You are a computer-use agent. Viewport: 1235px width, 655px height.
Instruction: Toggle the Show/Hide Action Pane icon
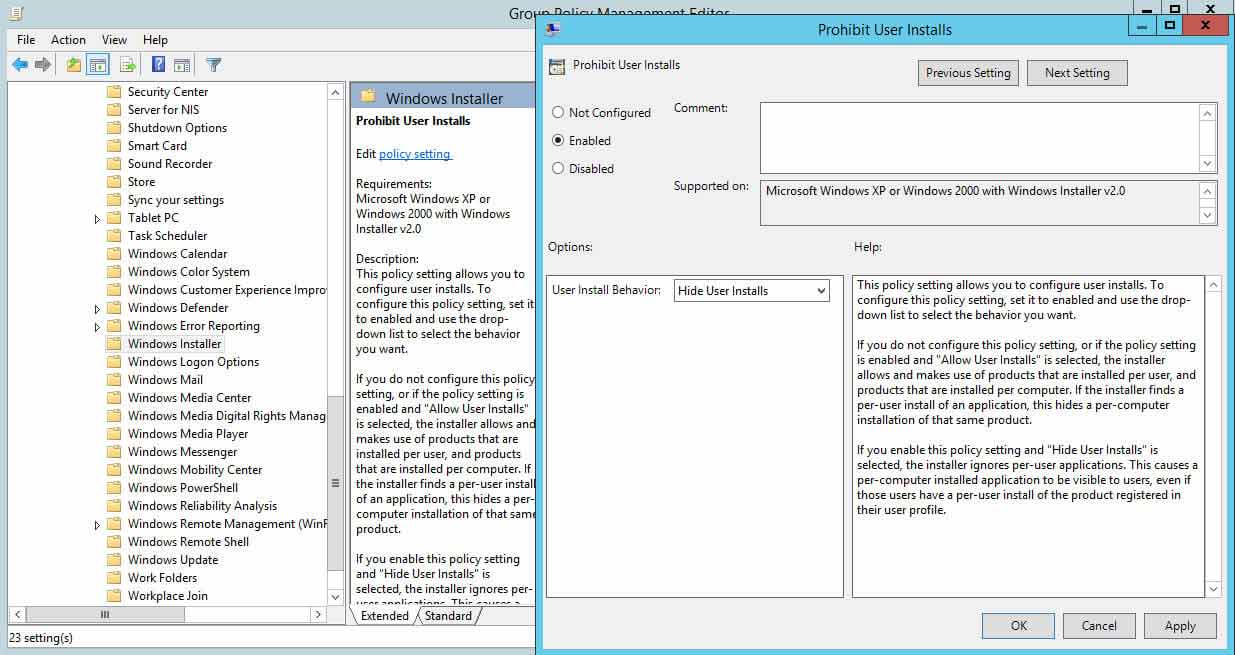pyautogui.click(x=182, y=65)
